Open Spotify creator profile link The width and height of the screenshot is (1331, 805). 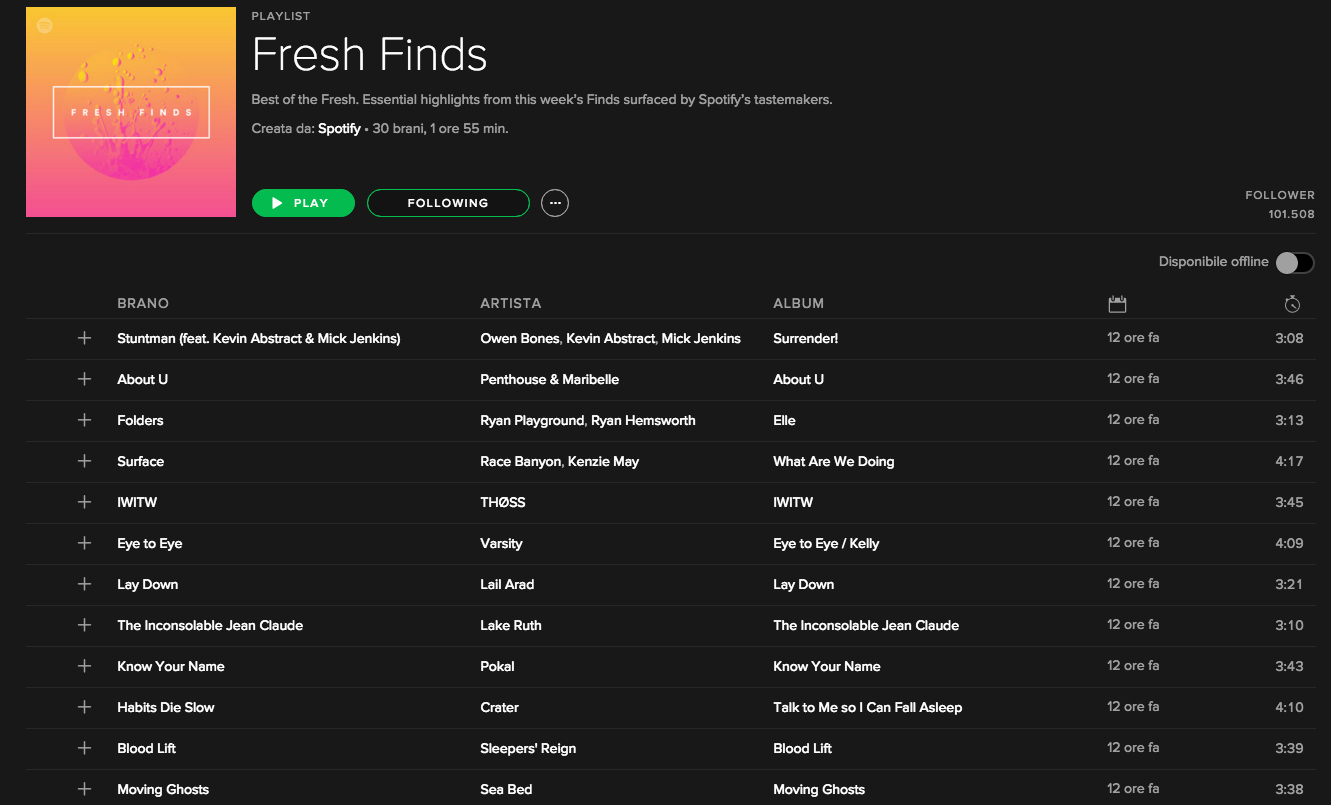(x=339, y=129)
